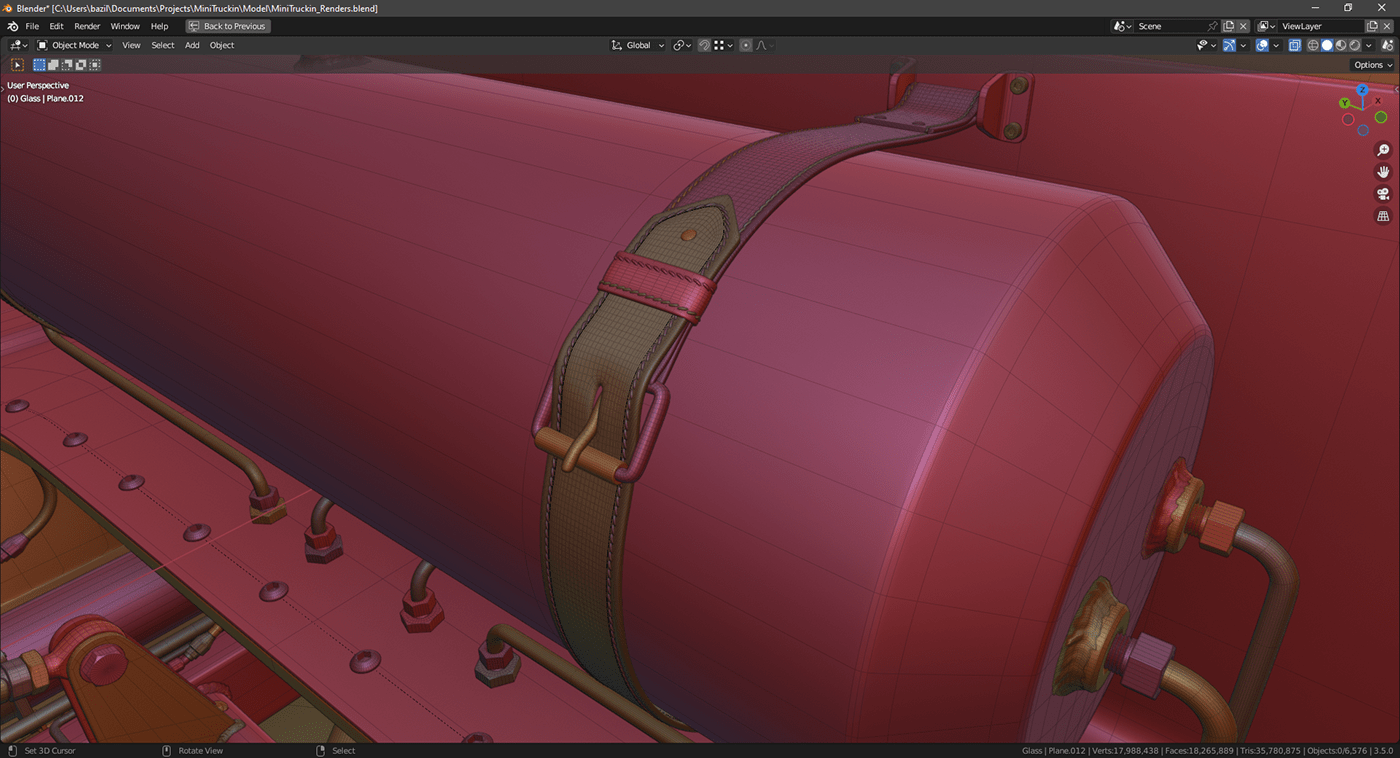Click the Z axis on navigation gizmo
The width and height of the screenshot is (1400, 758).
1361,90
